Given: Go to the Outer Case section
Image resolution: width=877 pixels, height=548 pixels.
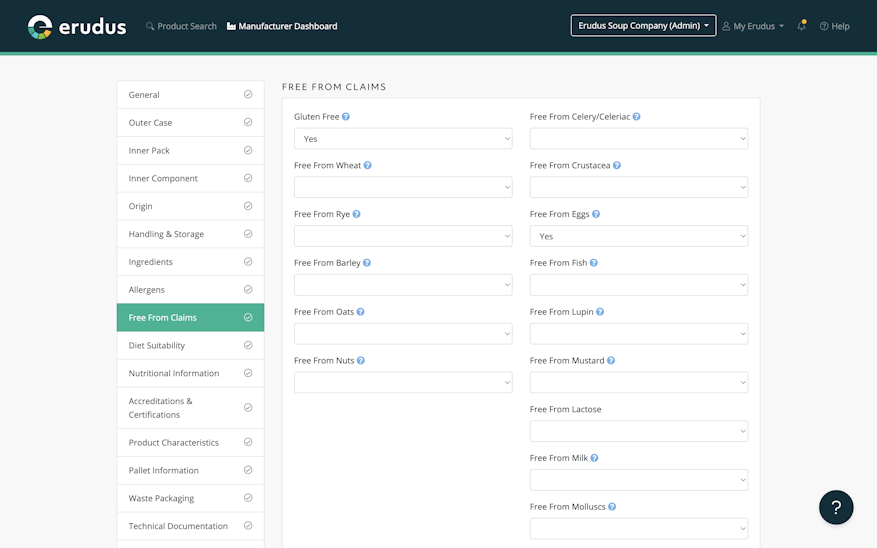Looking at the screenshot, I should click(190, 122).
